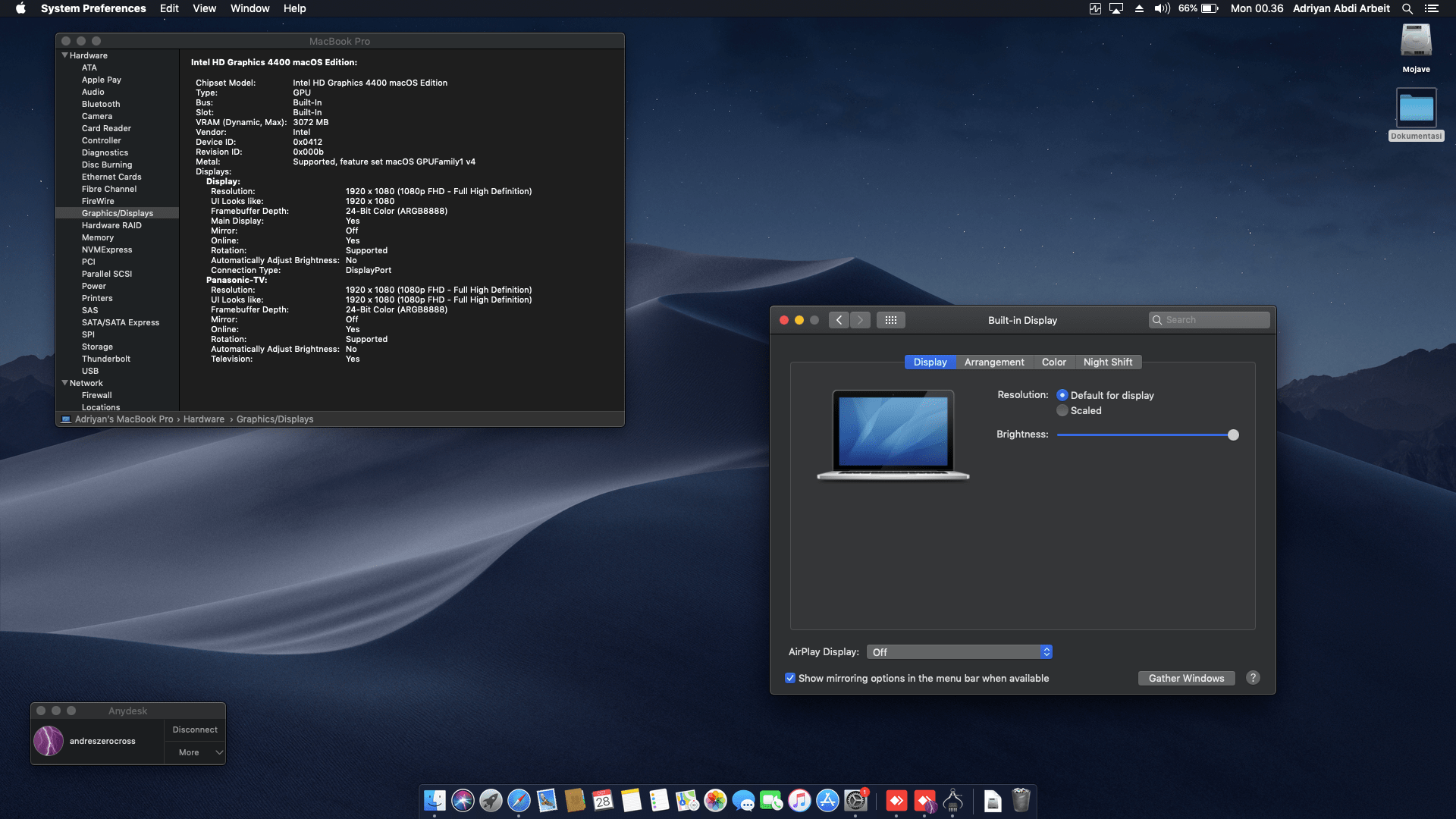Open the Display help question mark button
This screenshot has width=1456, height=819.
tap(1253, 678)
